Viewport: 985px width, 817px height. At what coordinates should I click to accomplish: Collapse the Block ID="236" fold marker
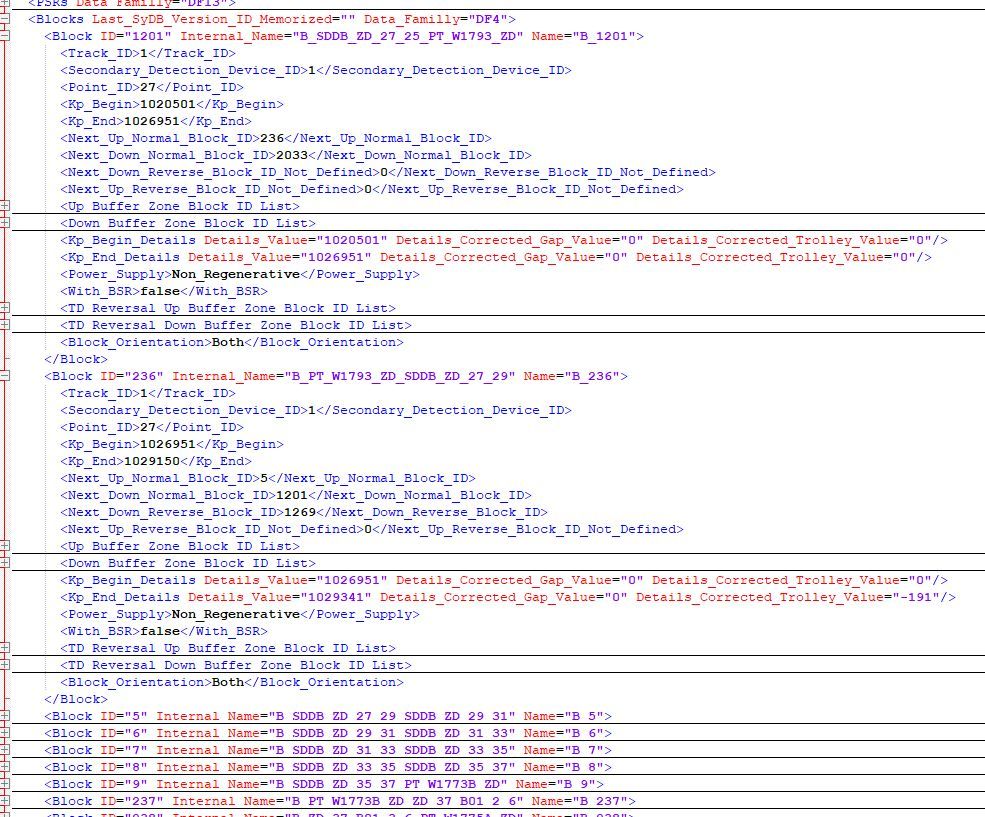click(5, 376)
